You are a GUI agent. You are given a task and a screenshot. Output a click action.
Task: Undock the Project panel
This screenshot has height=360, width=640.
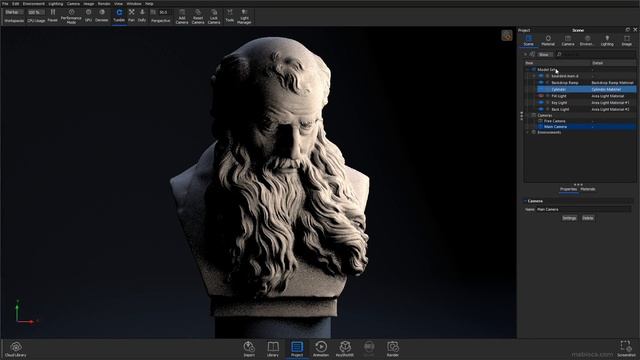point(627,30)
